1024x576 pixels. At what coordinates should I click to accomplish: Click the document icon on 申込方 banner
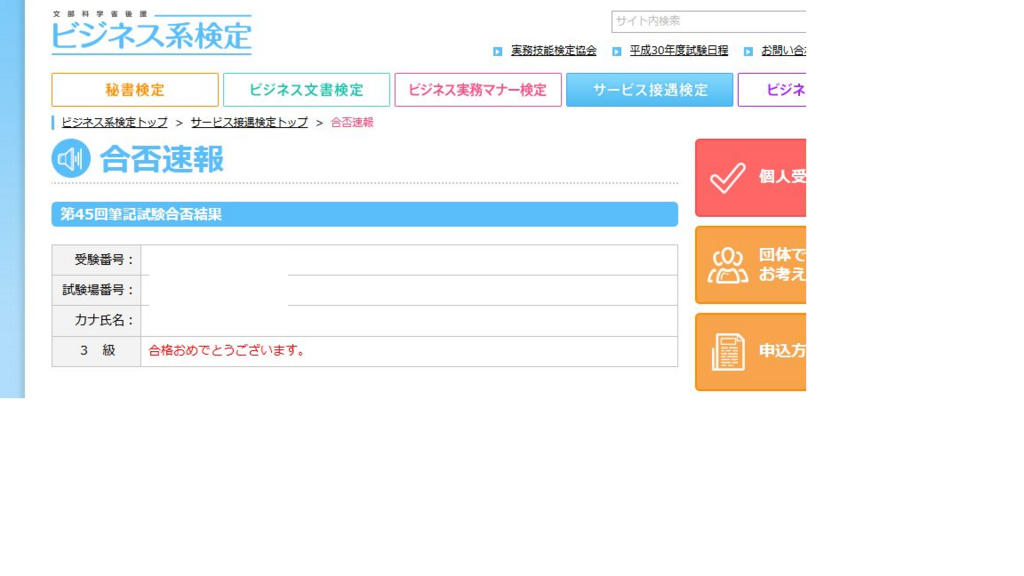[728, 352]
